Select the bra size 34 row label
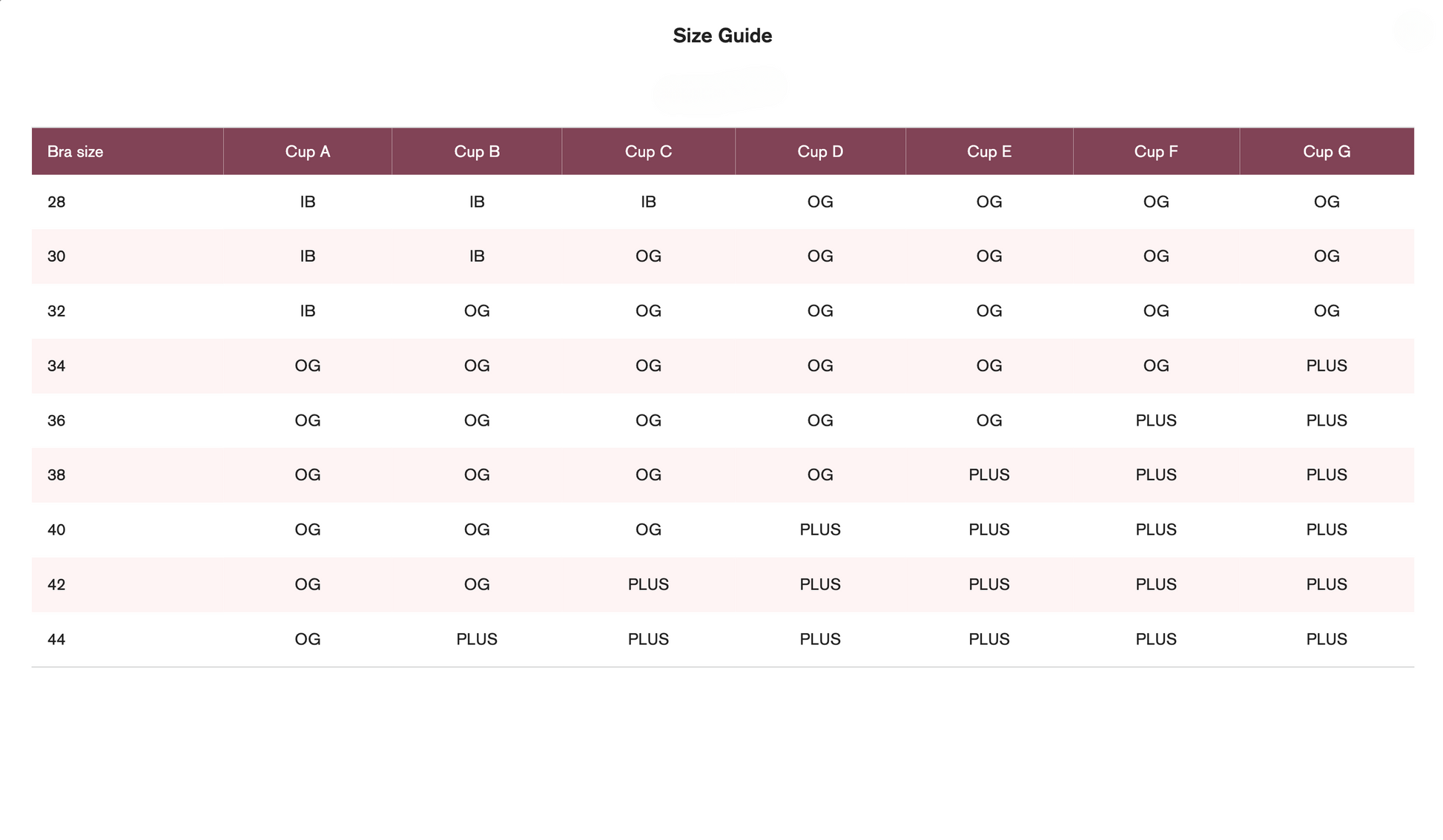 click(56, 366)
